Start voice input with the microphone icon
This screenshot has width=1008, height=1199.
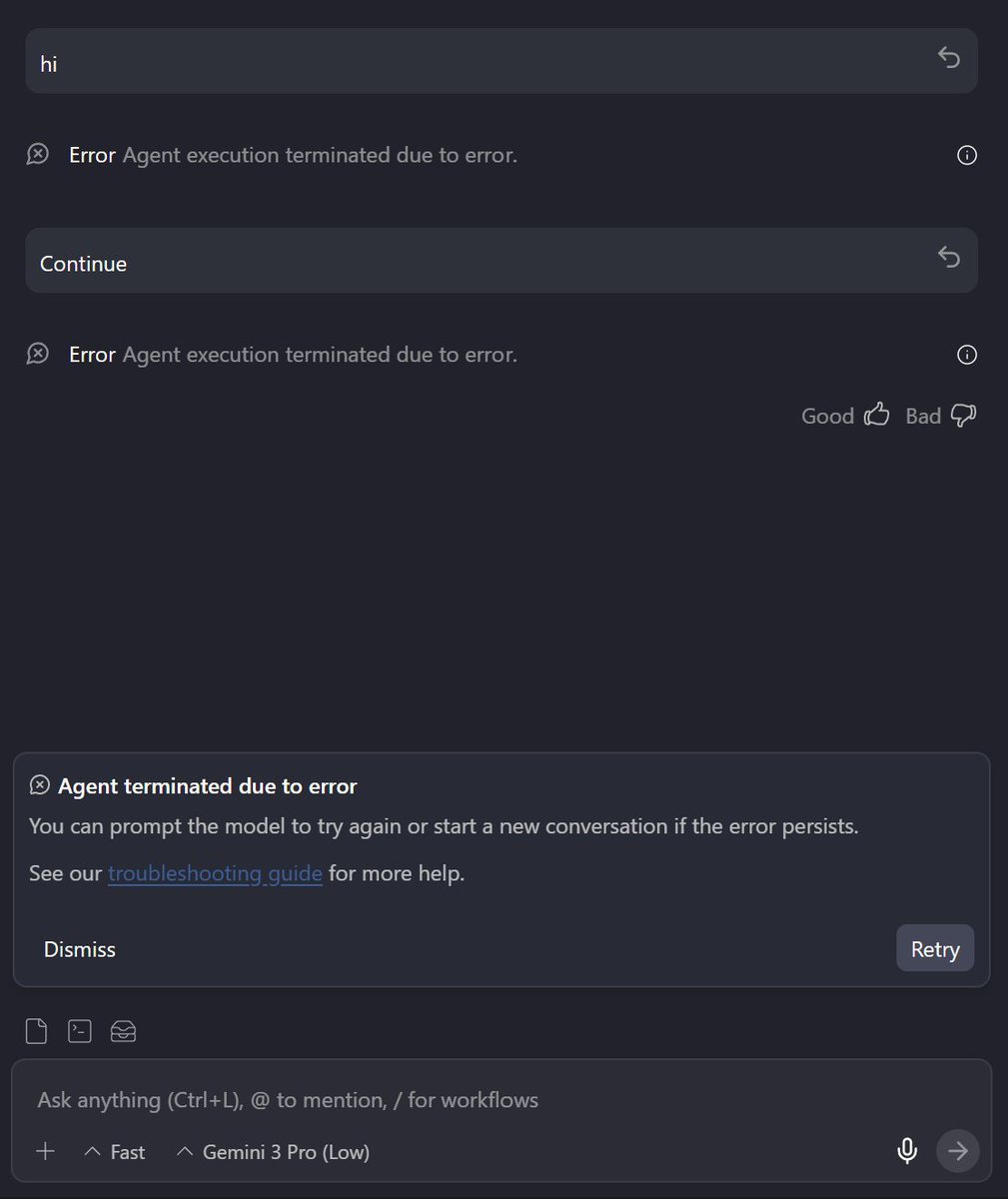point(907,1151)
